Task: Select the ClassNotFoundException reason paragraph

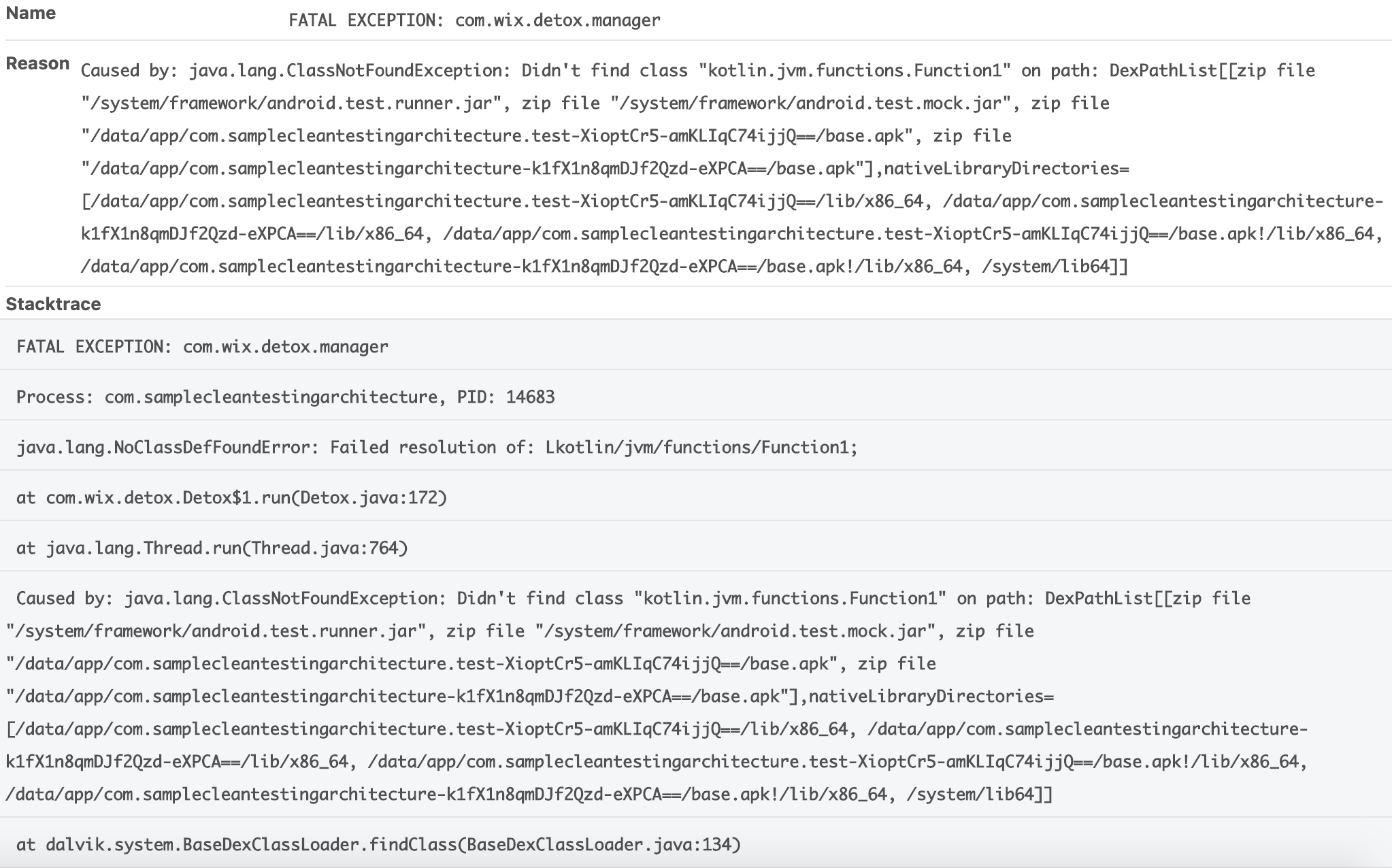Action: point(731,168)
